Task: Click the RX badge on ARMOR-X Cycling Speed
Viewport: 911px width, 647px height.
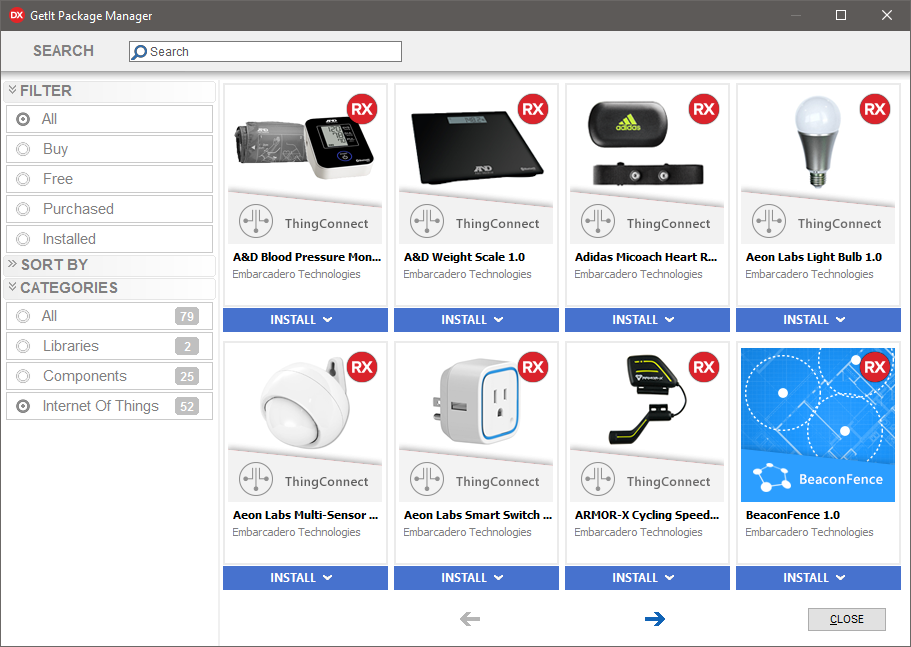Action: click(x=704, y=367)
